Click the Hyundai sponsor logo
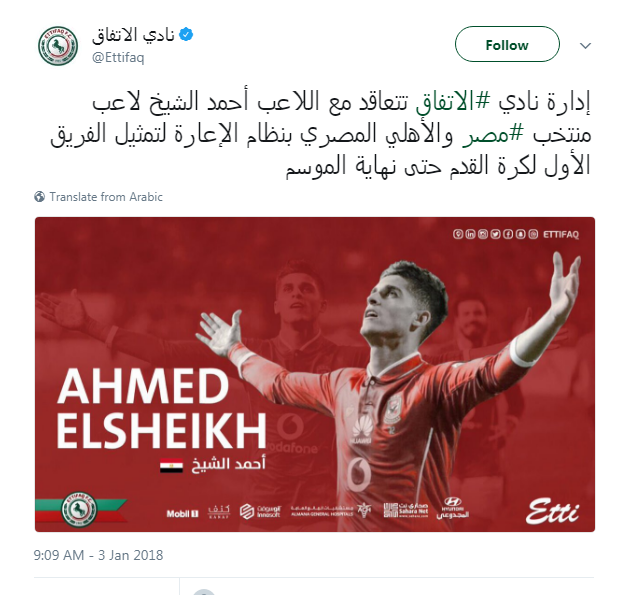The image size is (622, 595). coord(453,508)
